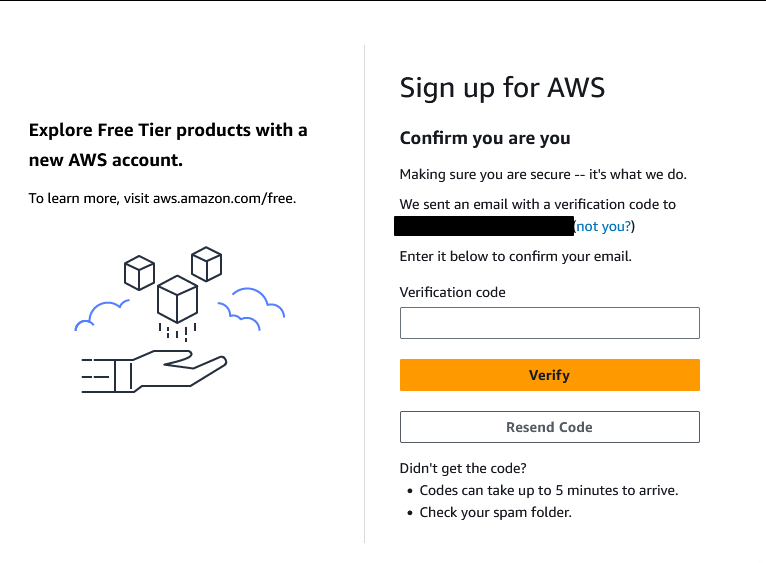Click the orange Verify button
This screenshot has width=766, height=563.
(550, 375)
